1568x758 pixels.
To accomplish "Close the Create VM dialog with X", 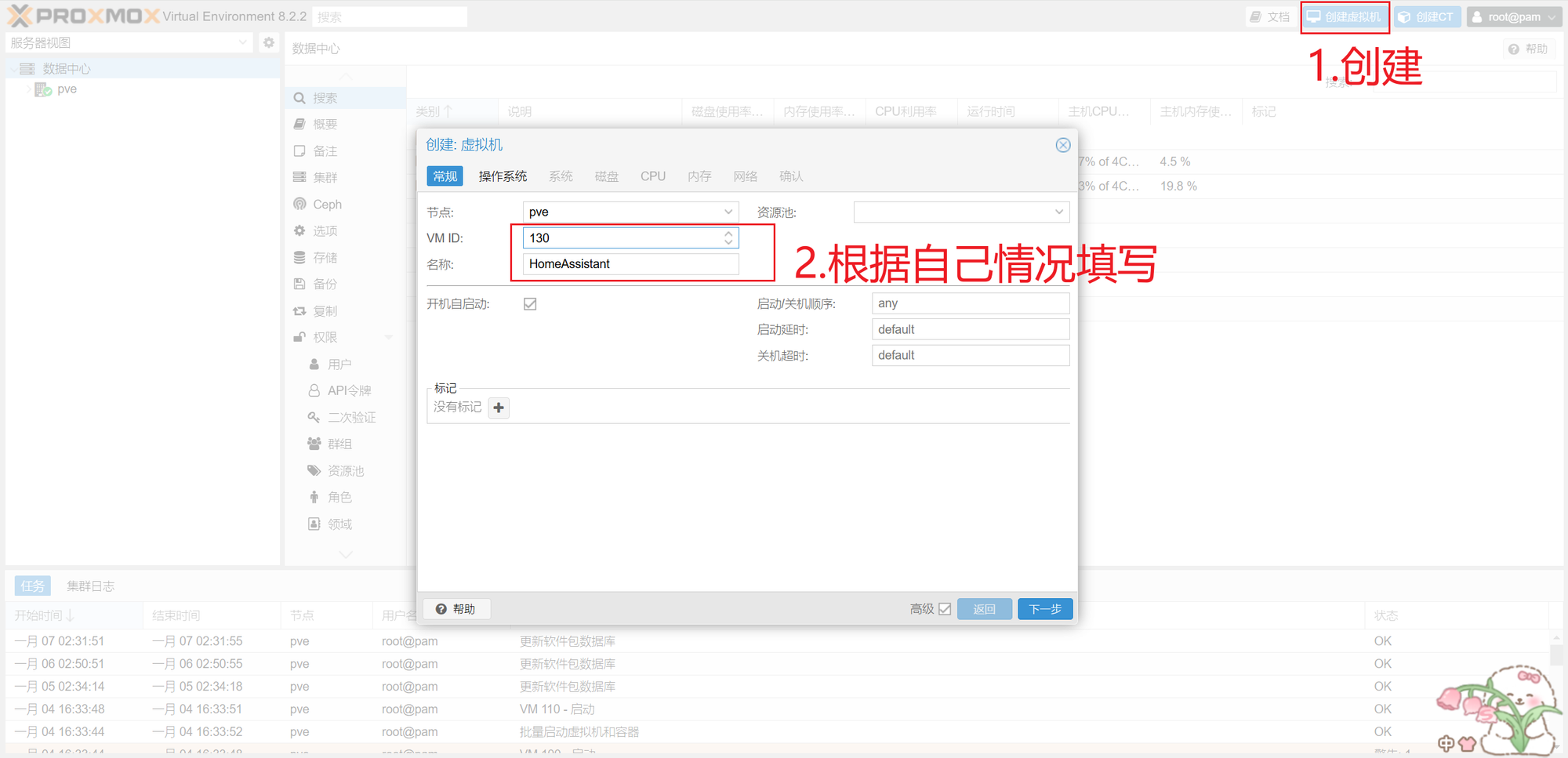I will (1062, 145).
